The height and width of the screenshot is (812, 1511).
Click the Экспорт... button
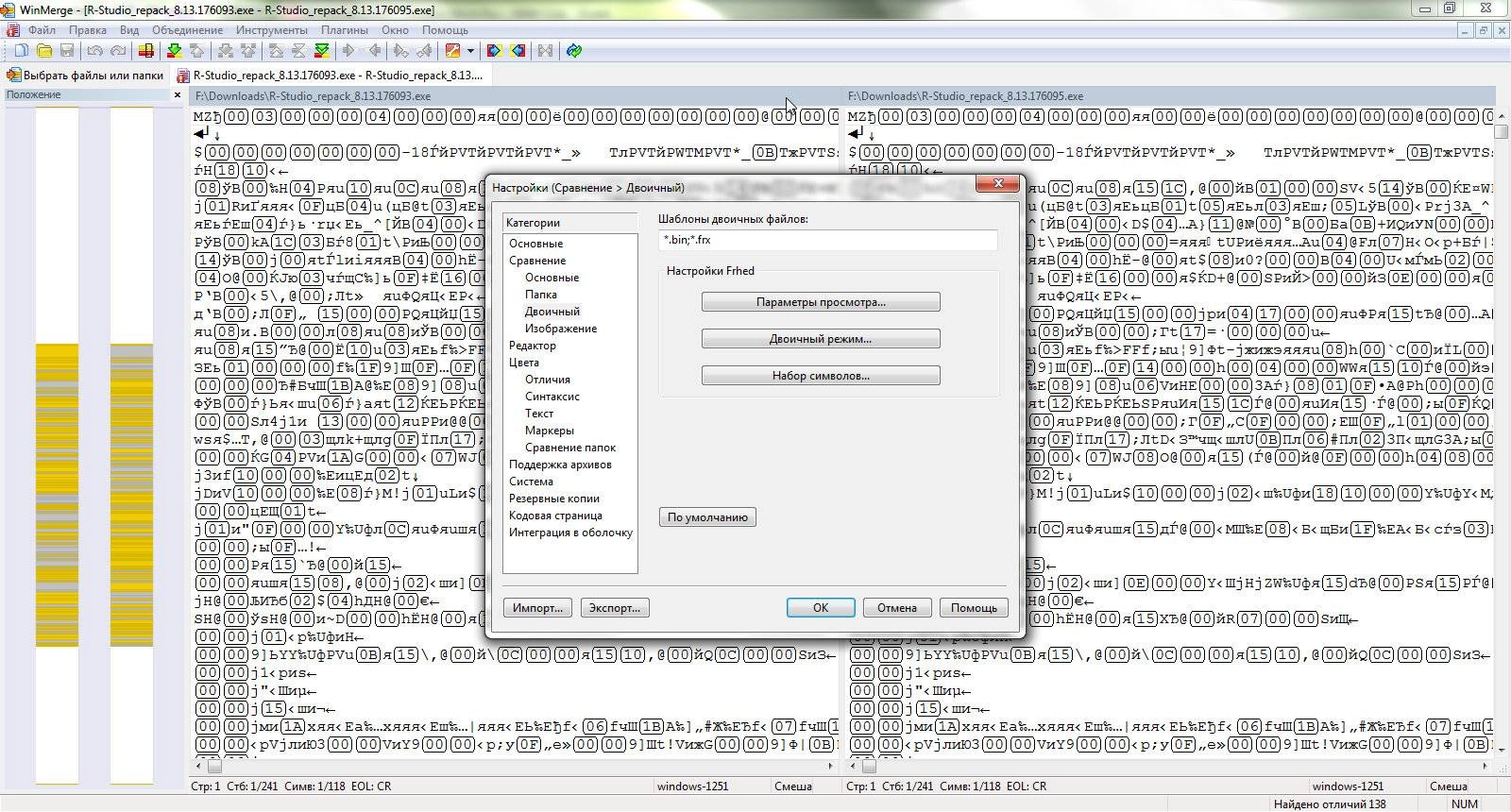pos(615,608)
